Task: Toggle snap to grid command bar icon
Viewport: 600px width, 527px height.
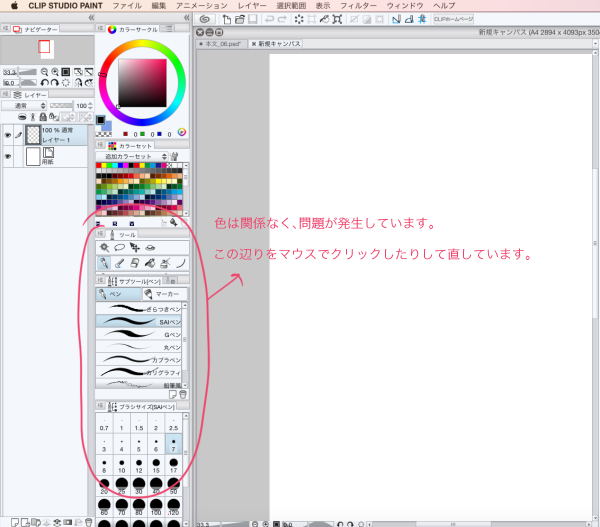Action: pos(422,19)
